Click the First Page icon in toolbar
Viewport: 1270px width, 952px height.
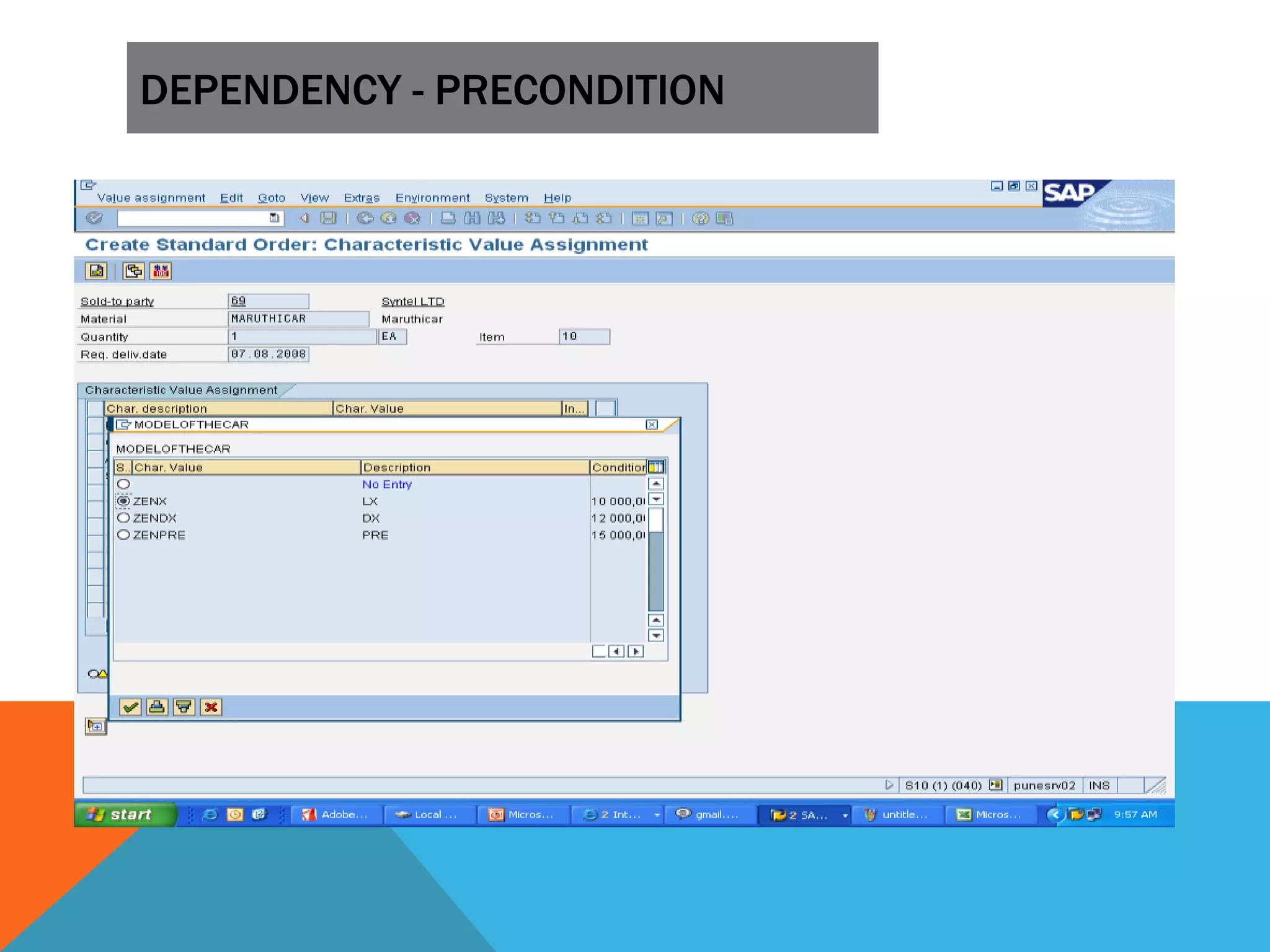pos(532,218)
